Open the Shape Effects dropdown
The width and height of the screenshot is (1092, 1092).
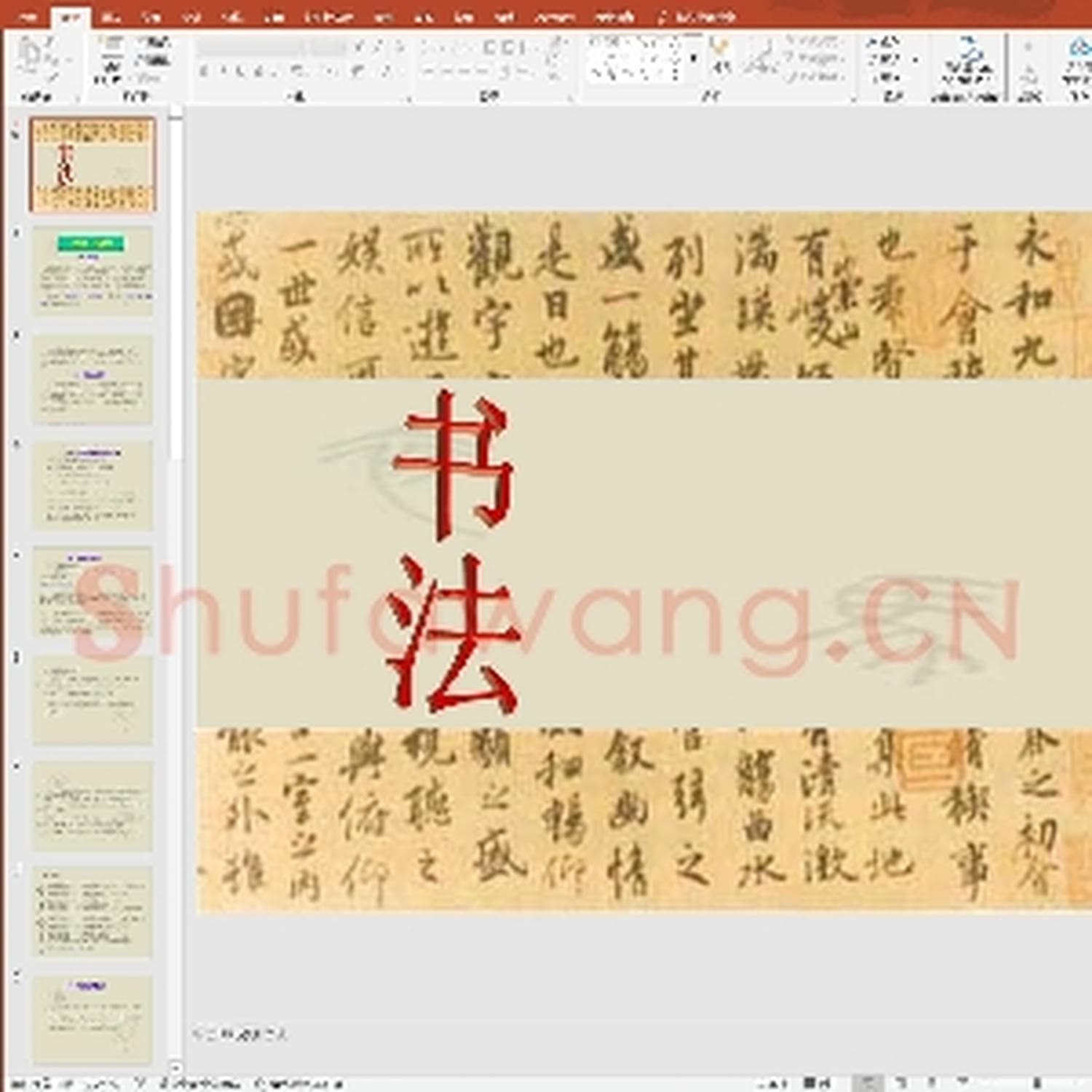pyautogui.click(x=814, y=76)
